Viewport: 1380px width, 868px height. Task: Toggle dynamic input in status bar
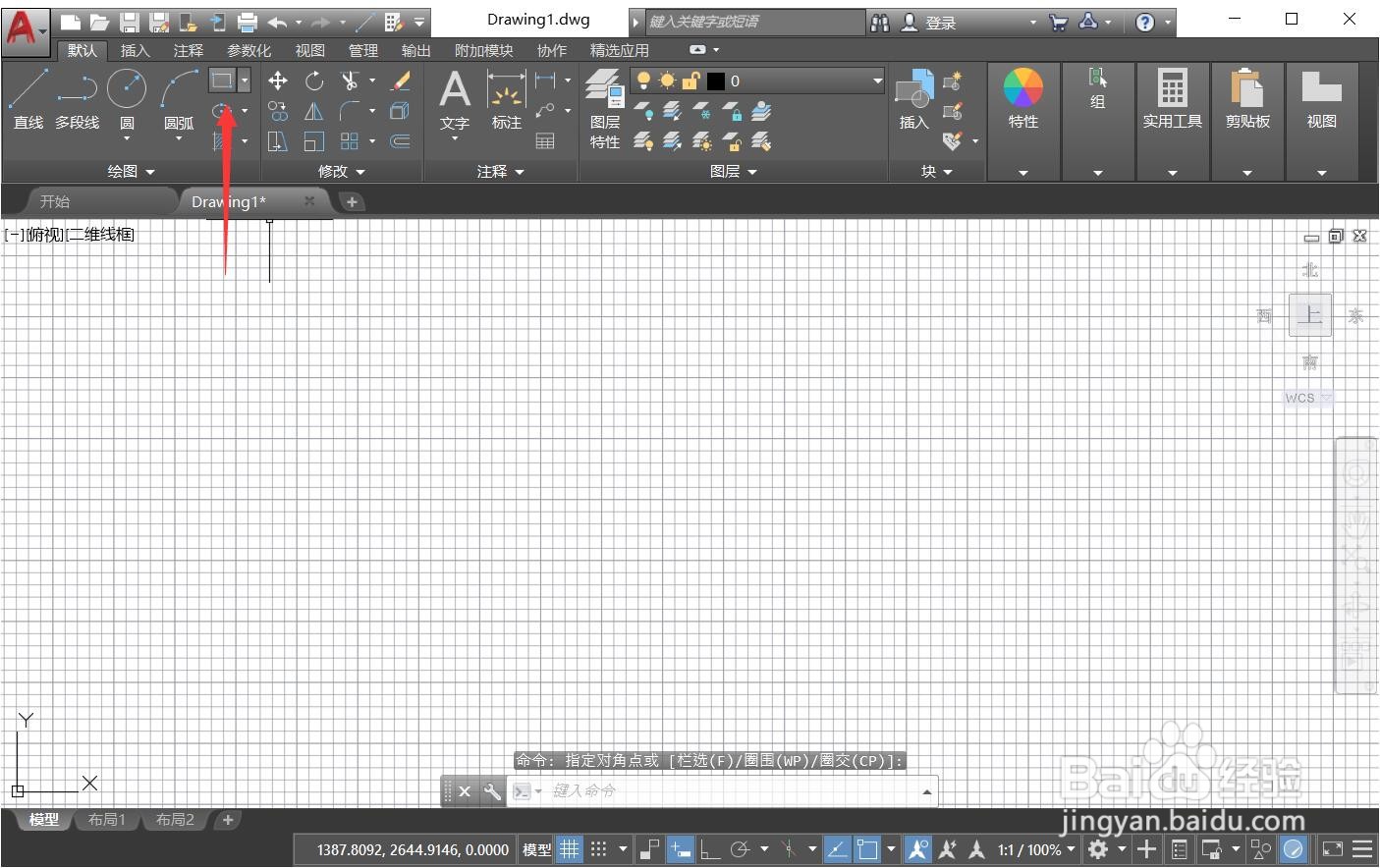coord(680,849)
